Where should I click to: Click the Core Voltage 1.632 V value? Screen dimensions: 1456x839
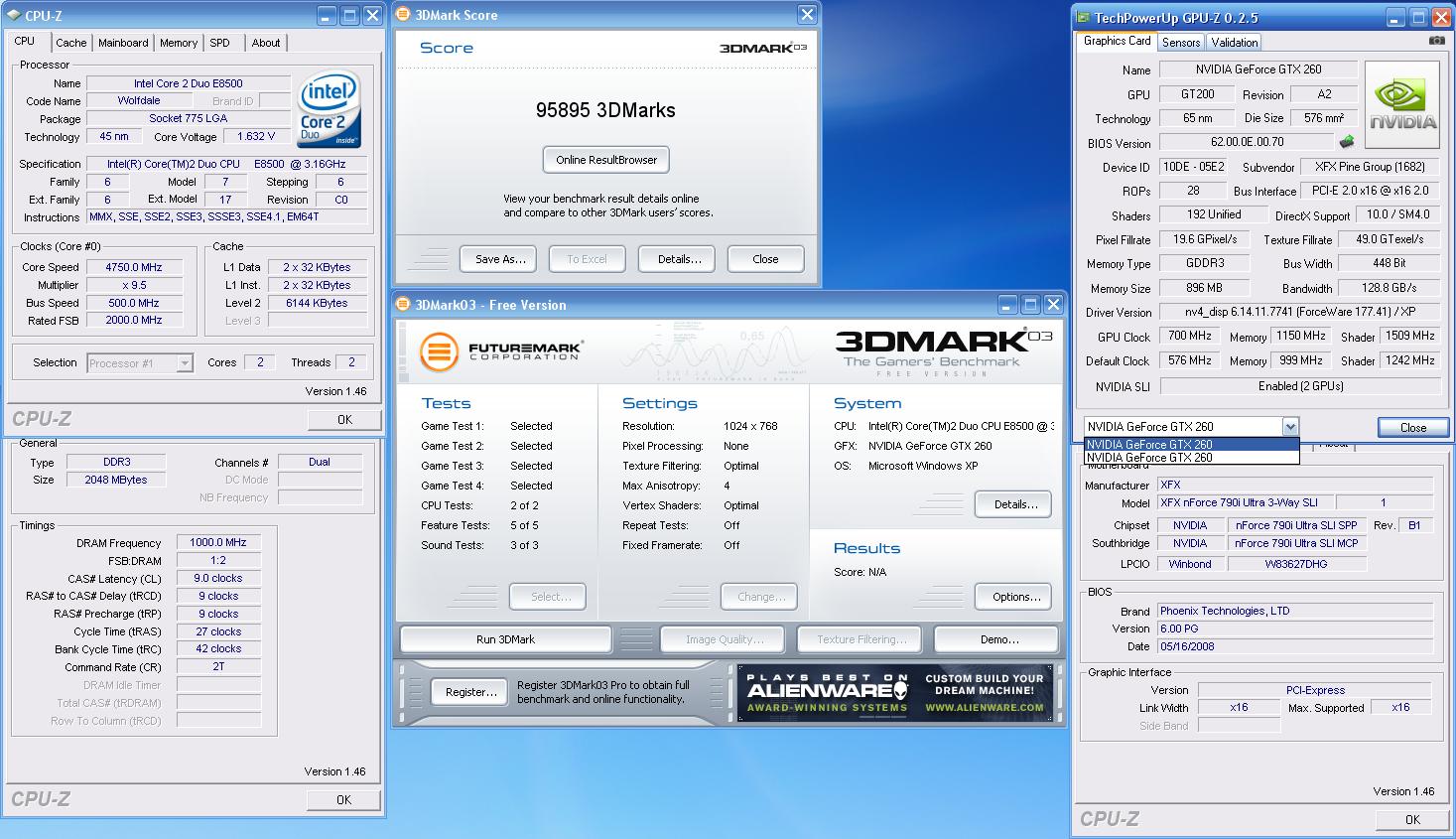pos(257,136)
